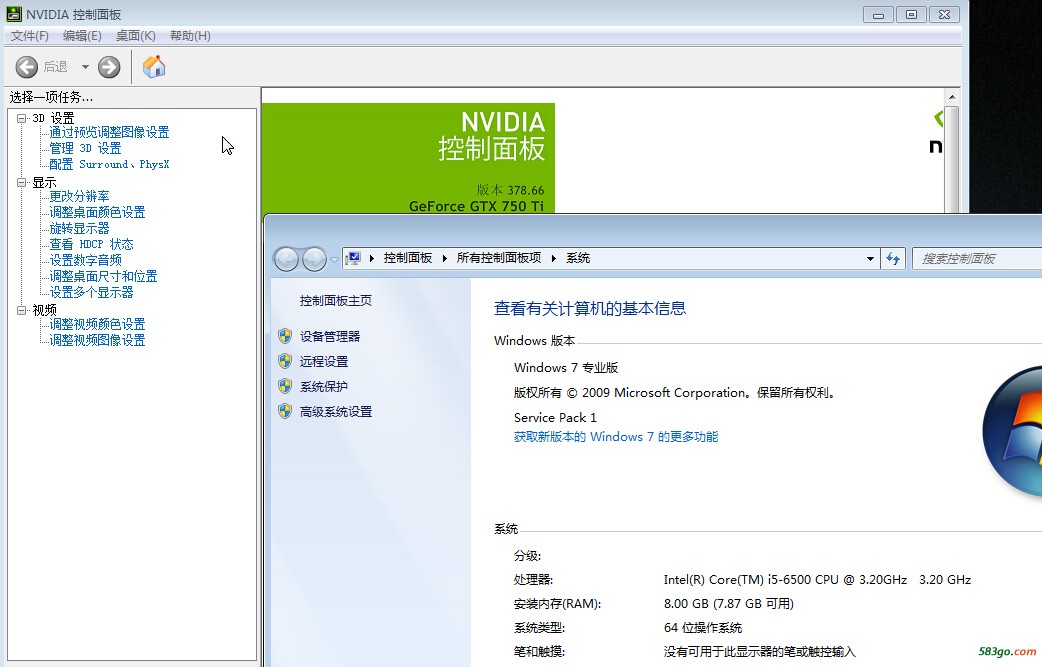Open recent pages dropdown beside forward button

click(x=334, y=259)
